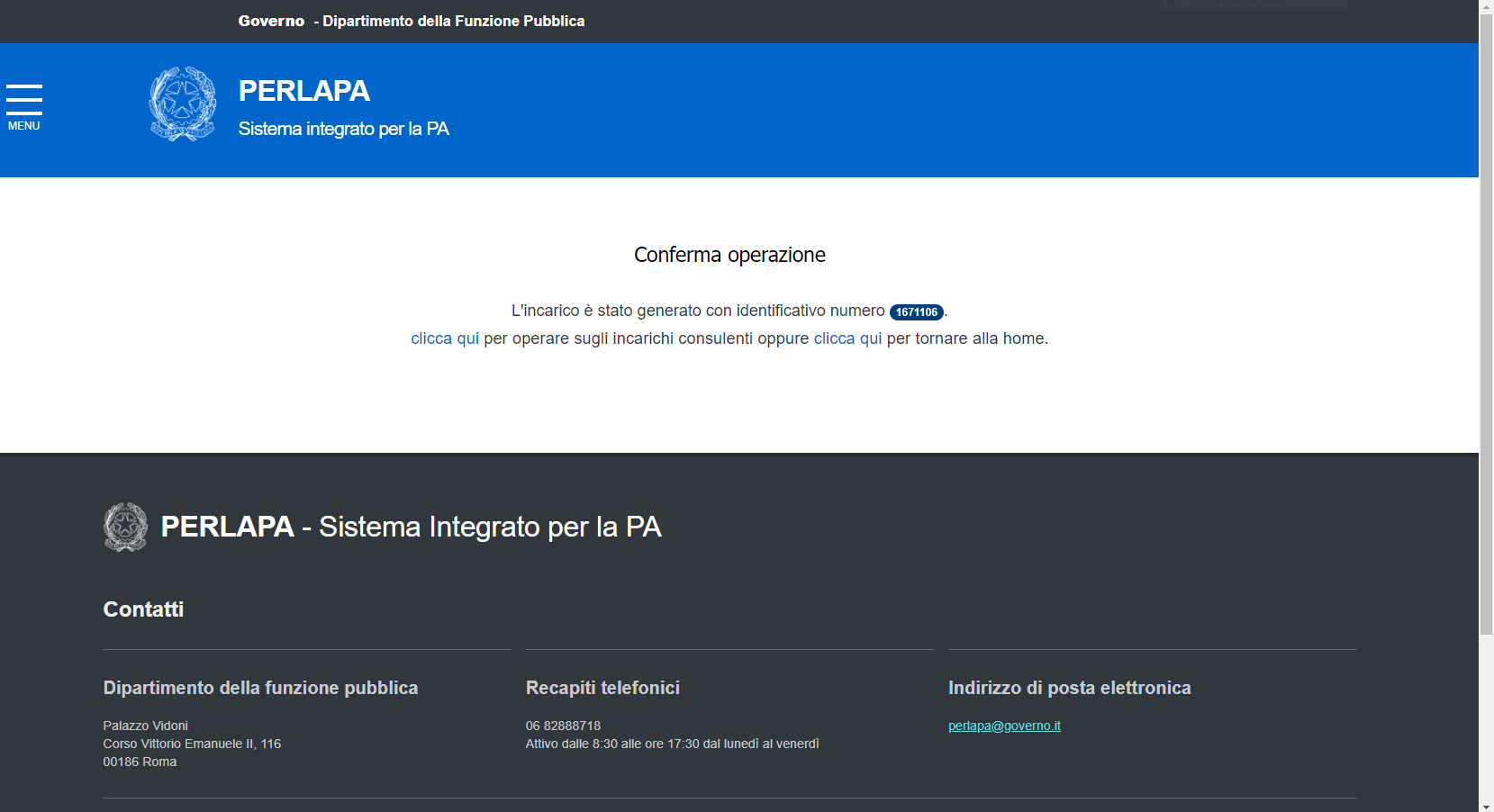Viewport: 1494px width, 812px height.
Task: Click the Republic emblem in the blue header
Action: point(183,104)
